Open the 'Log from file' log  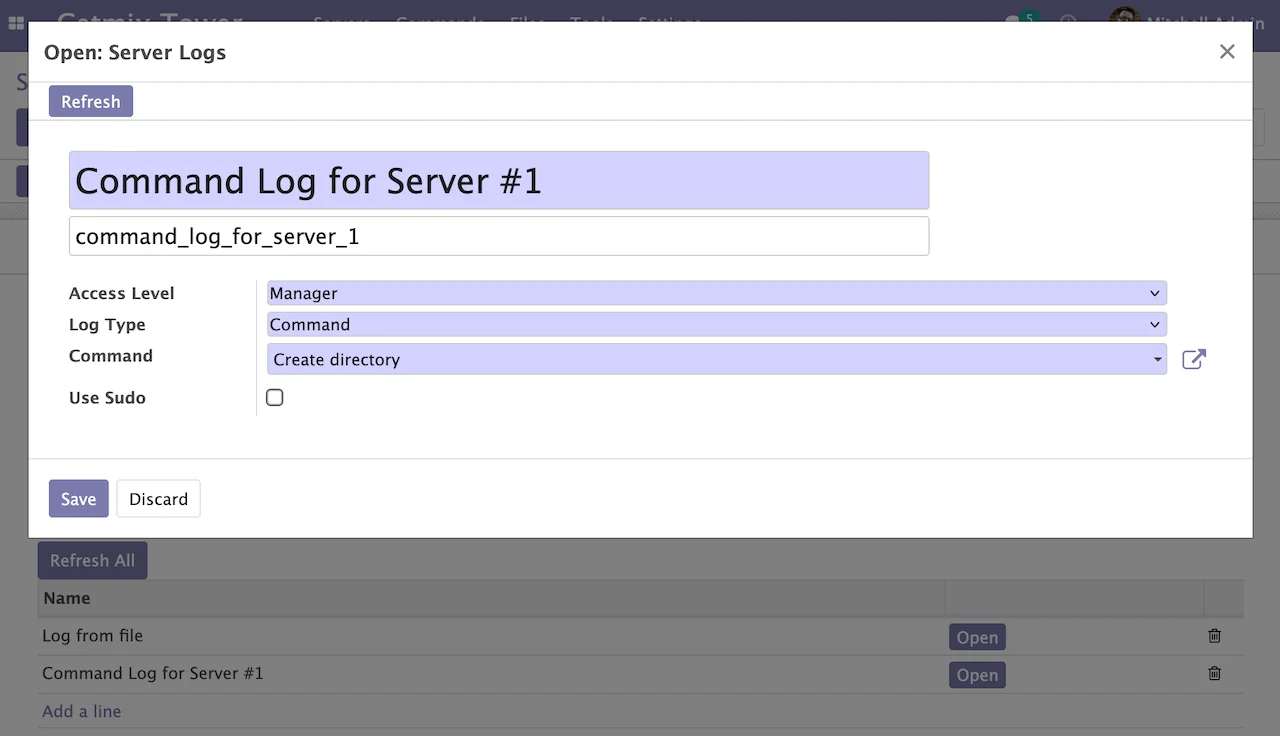coord(976,636)
